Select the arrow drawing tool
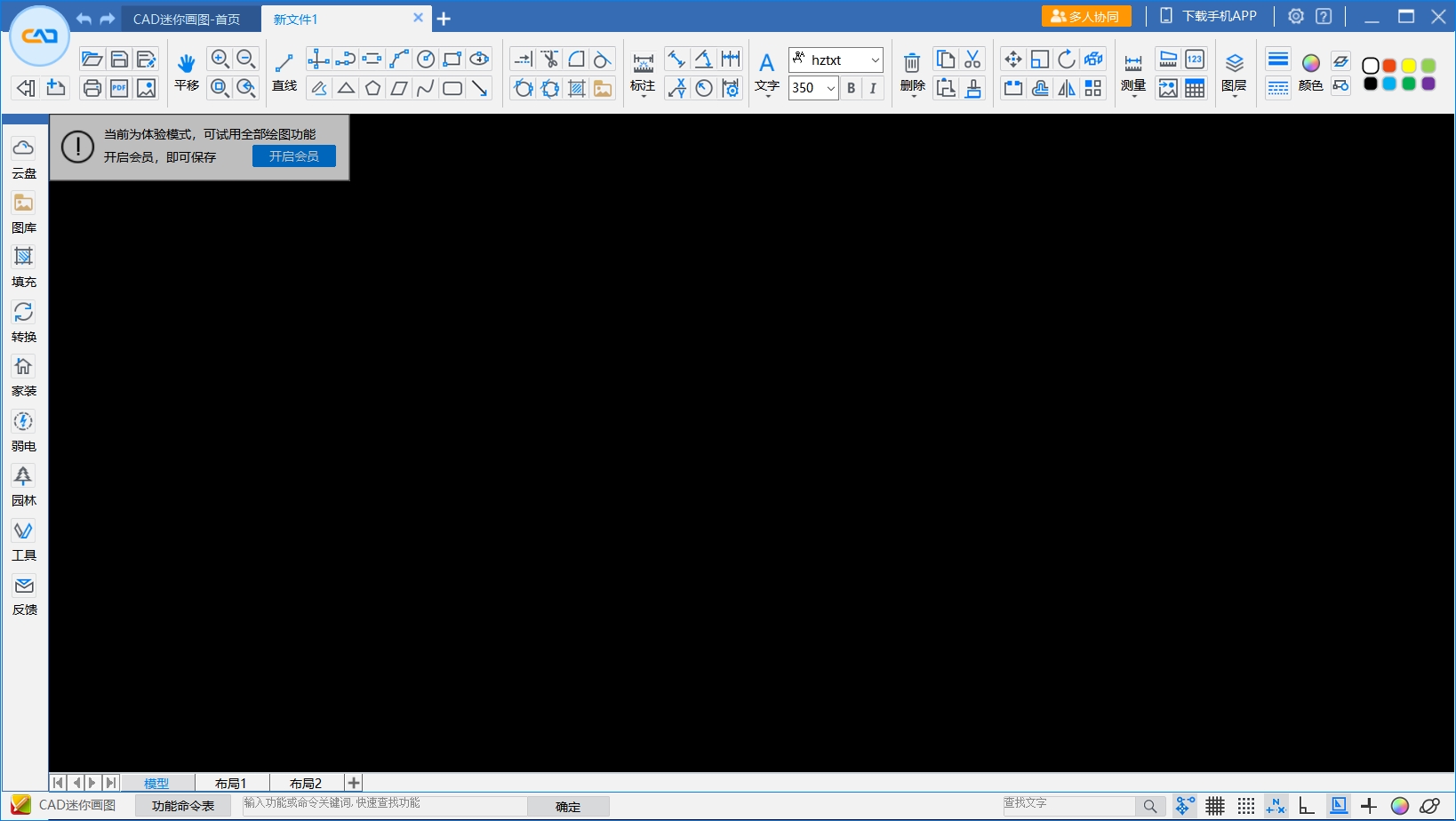 [480, 88]
